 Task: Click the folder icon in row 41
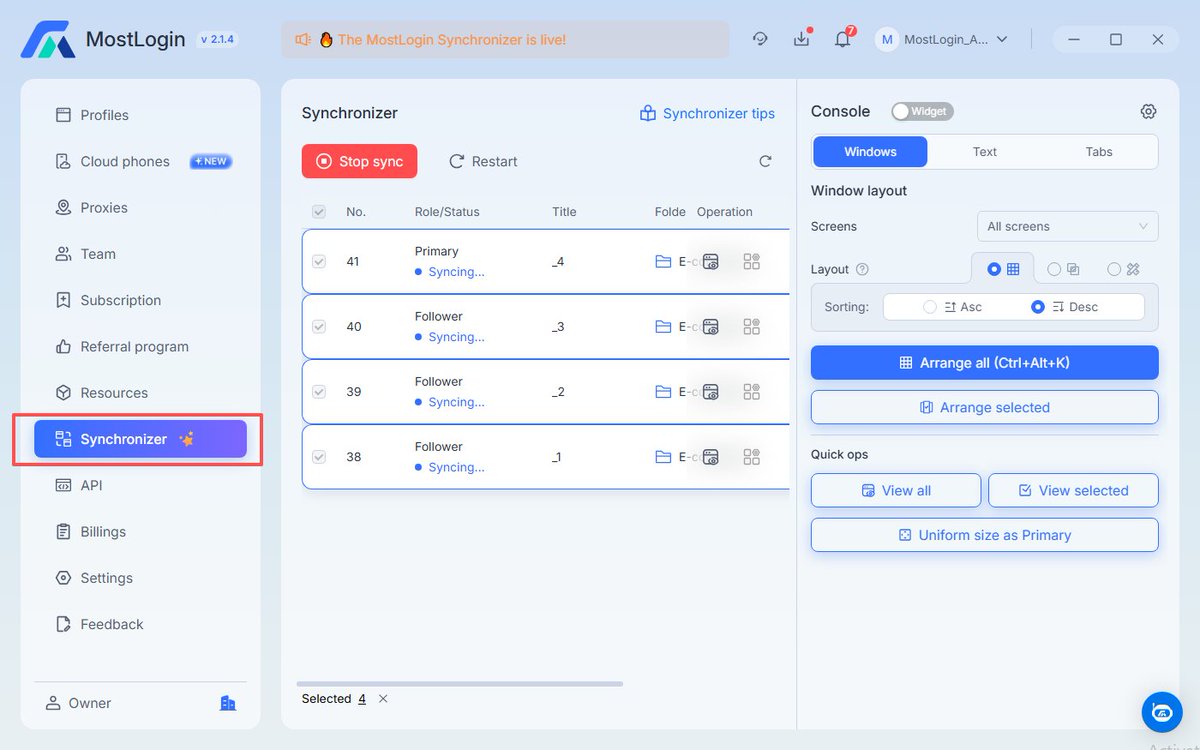pos(663,261)
